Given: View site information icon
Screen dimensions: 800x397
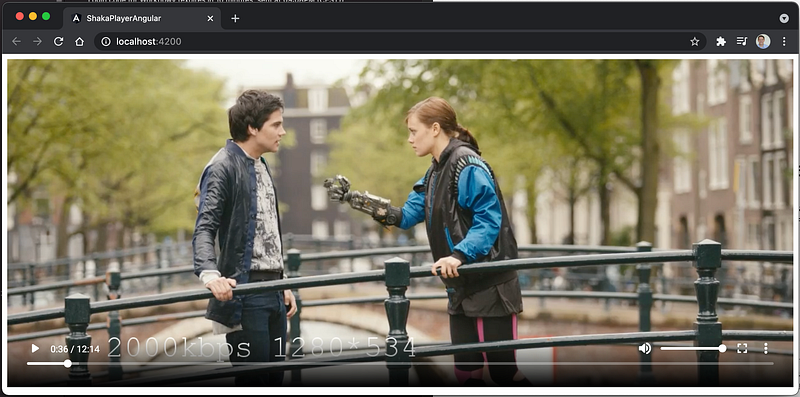Looking at the screenshot, I should click(x=106, y=41).
